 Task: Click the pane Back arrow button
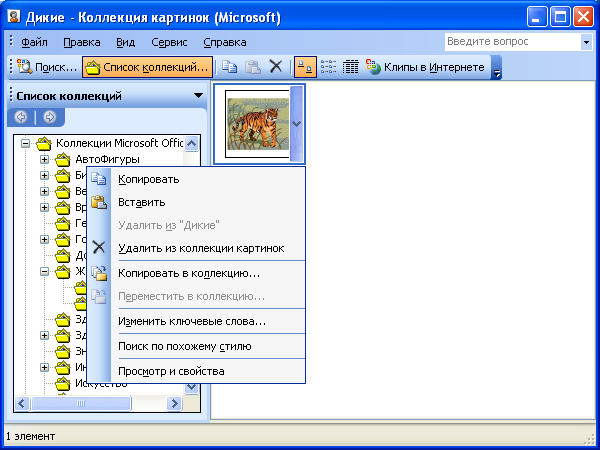click(x=21, y=117)
